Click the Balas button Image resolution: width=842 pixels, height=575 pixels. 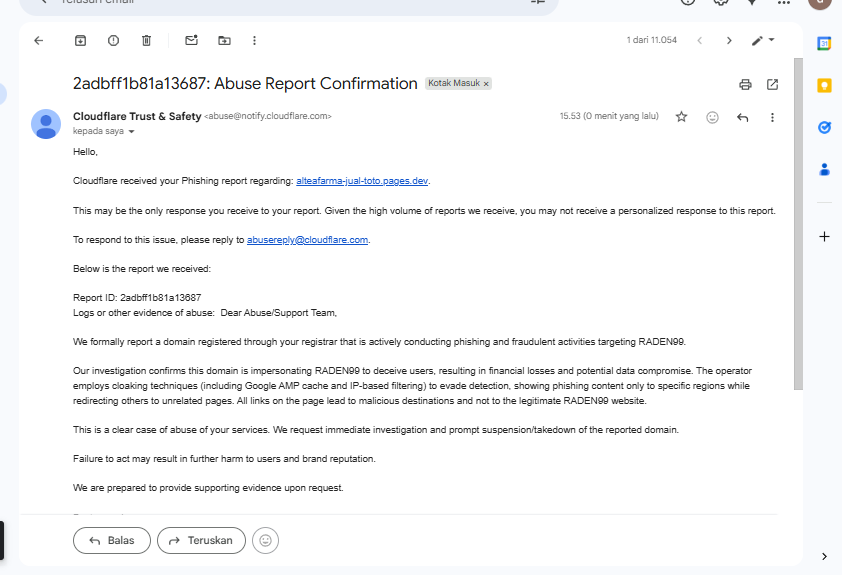click(x=111, y=540)
